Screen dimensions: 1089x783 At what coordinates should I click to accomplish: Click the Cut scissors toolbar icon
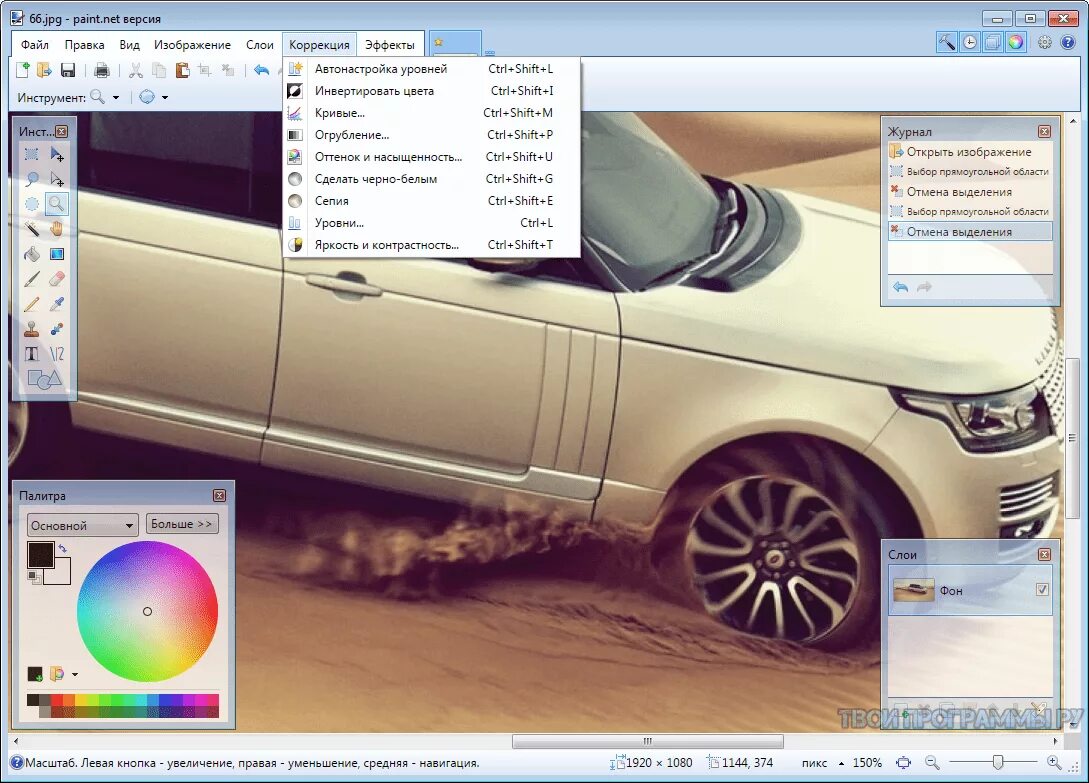pyautogui.click(x=136, y=69)
